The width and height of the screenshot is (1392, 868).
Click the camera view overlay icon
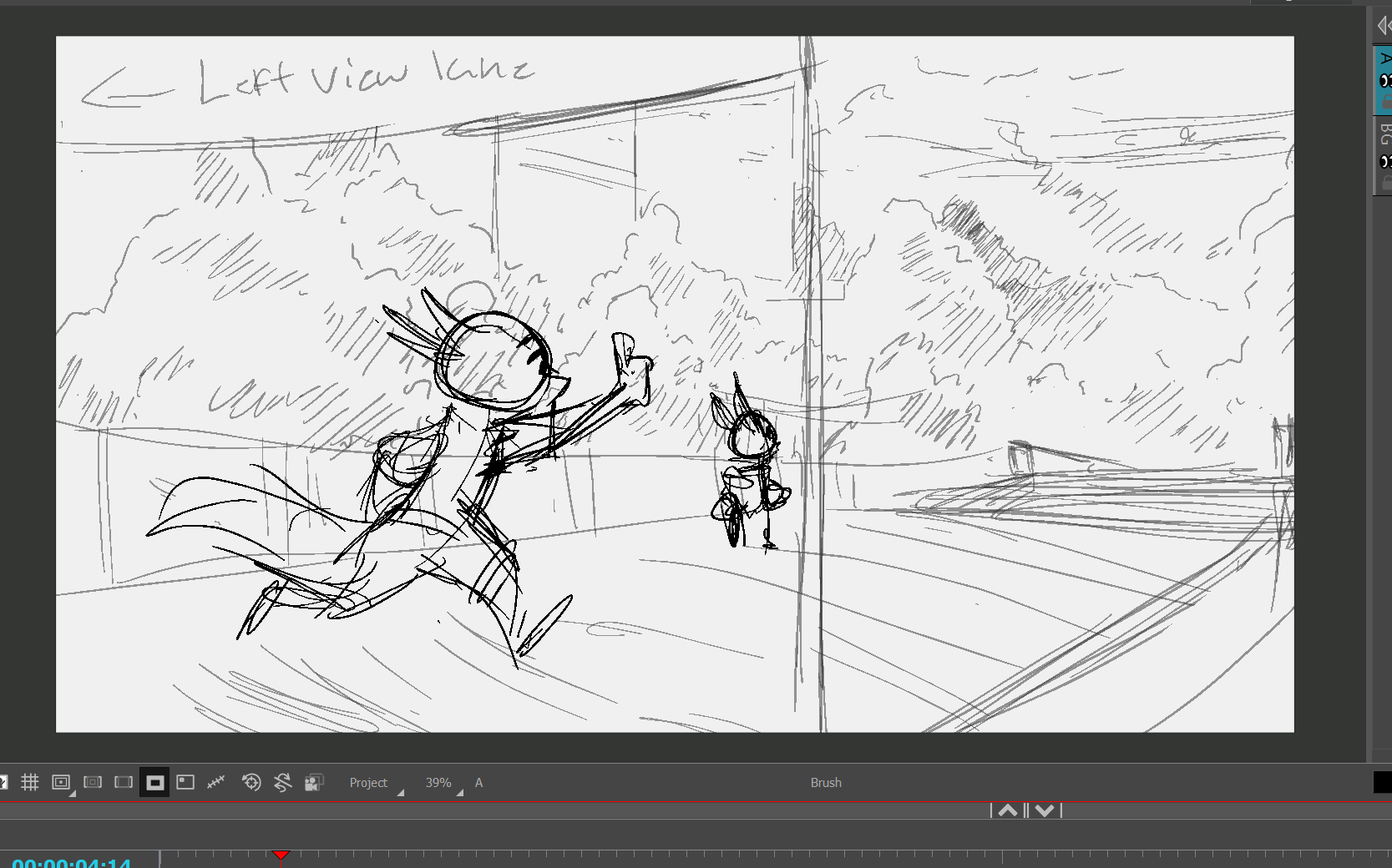[314, 782]
